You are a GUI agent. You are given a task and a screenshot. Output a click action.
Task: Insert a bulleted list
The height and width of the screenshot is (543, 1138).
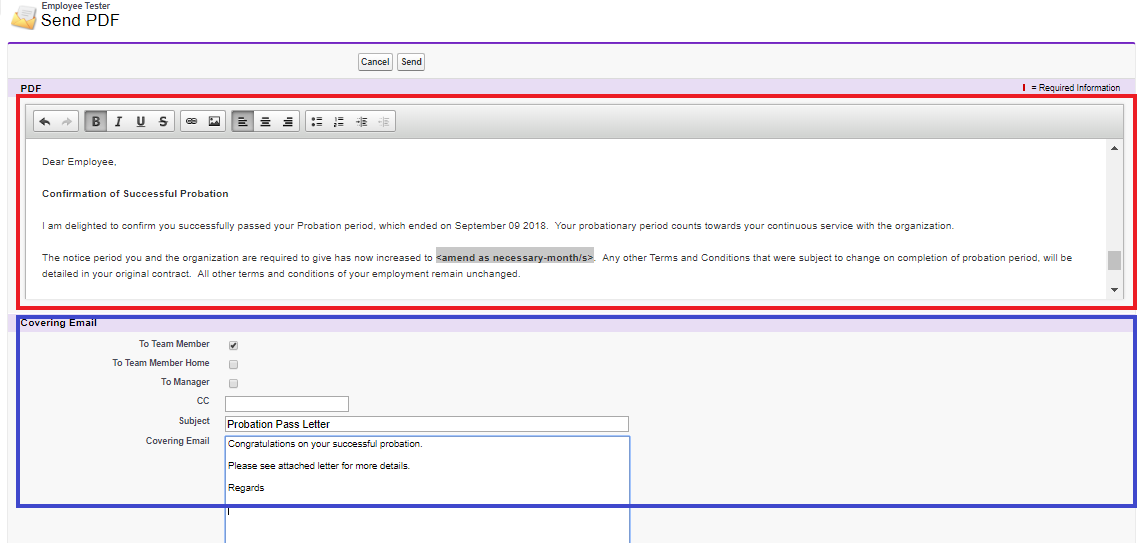click(316, 122)
